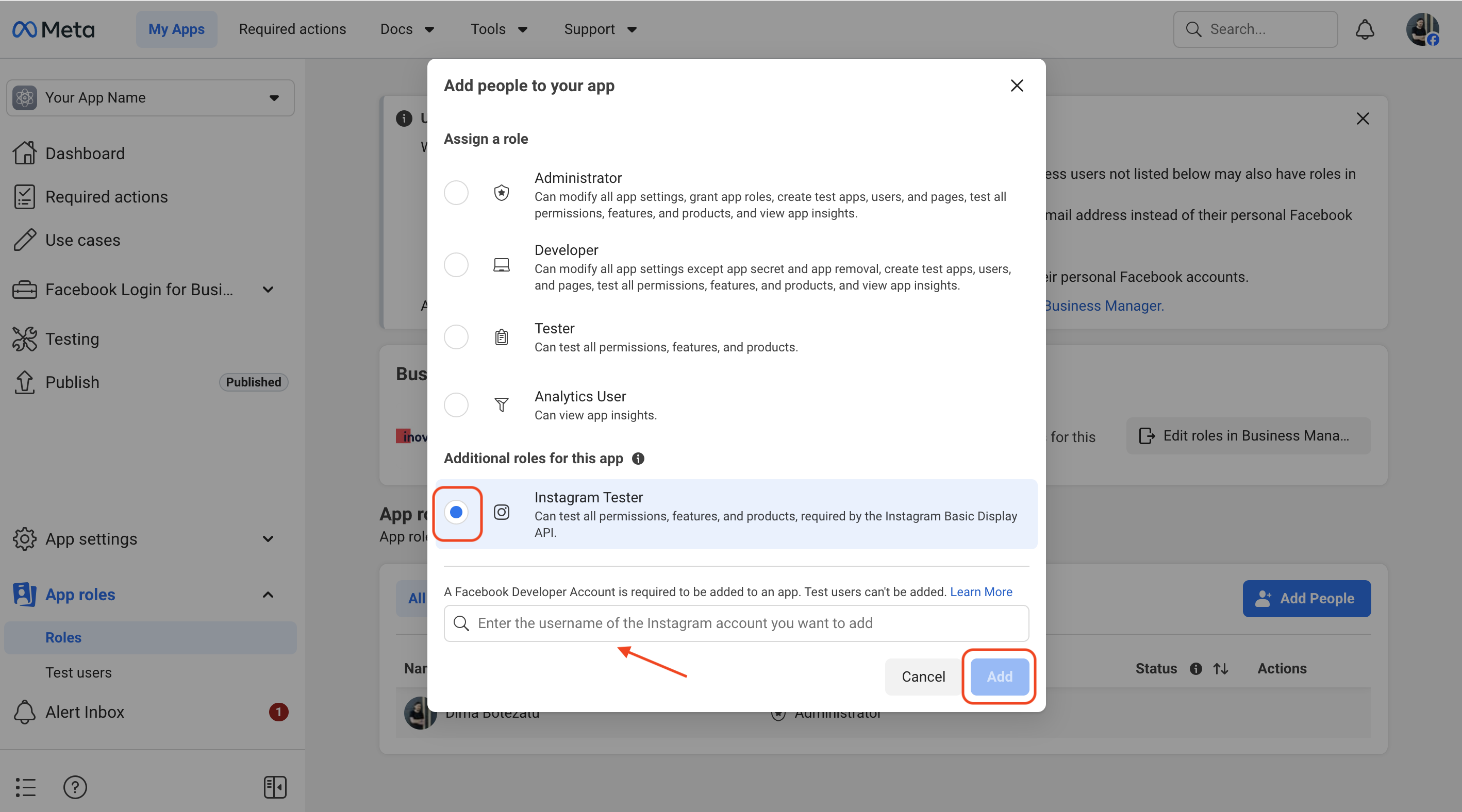This screenshot has width=1462, height=812.
Task: Select the Administrator role radio button
Action: pyautogui.click(x=456, y=193)
